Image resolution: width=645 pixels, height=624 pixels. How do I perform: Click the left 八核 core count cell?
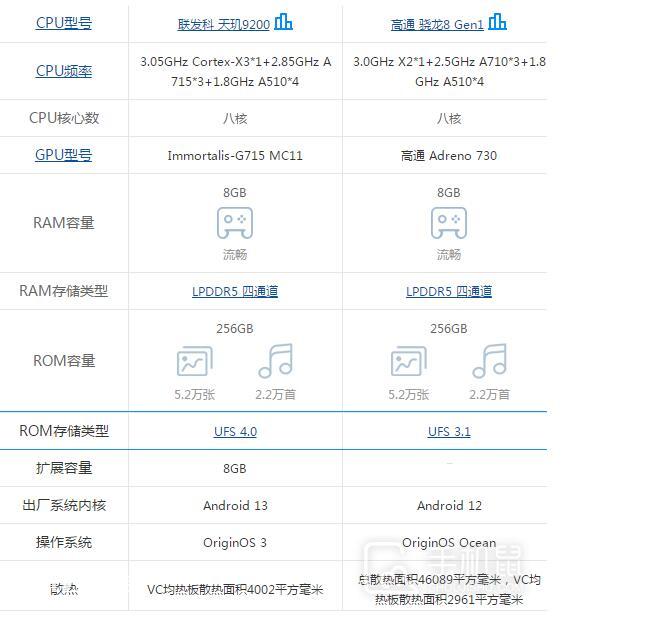point(235,118)
